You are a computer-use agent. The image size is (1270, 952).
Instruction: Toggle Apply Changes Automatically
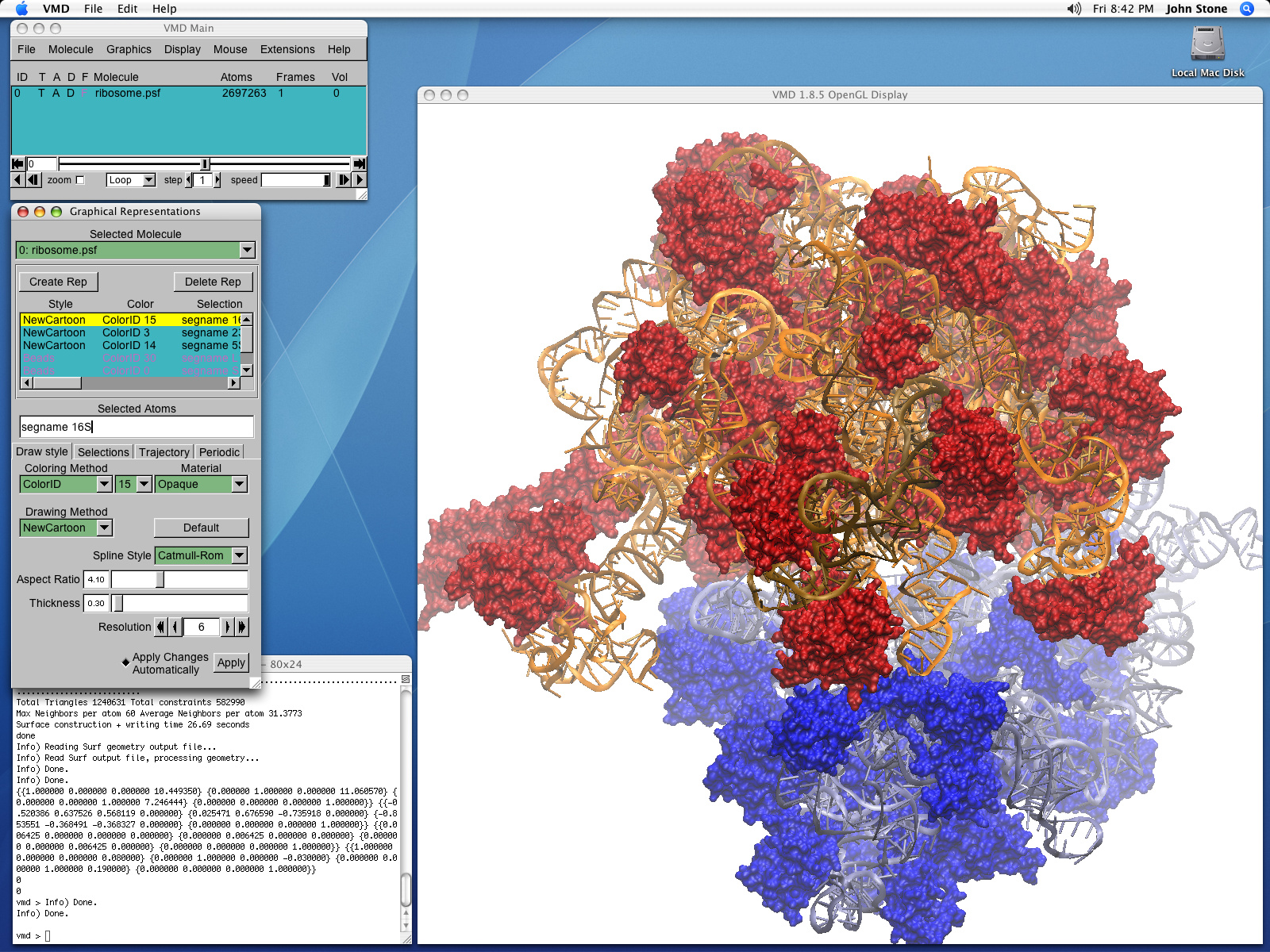[126, 662]
